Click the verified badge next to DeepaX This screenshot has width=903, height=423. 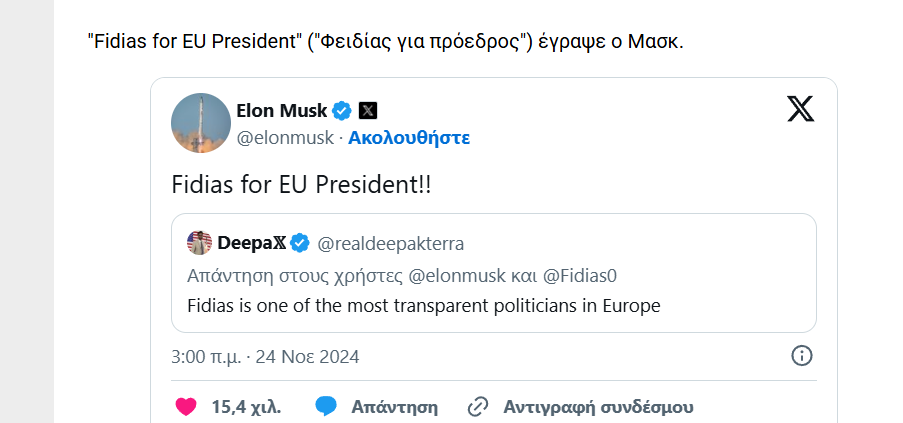click(x=300, y=243)
